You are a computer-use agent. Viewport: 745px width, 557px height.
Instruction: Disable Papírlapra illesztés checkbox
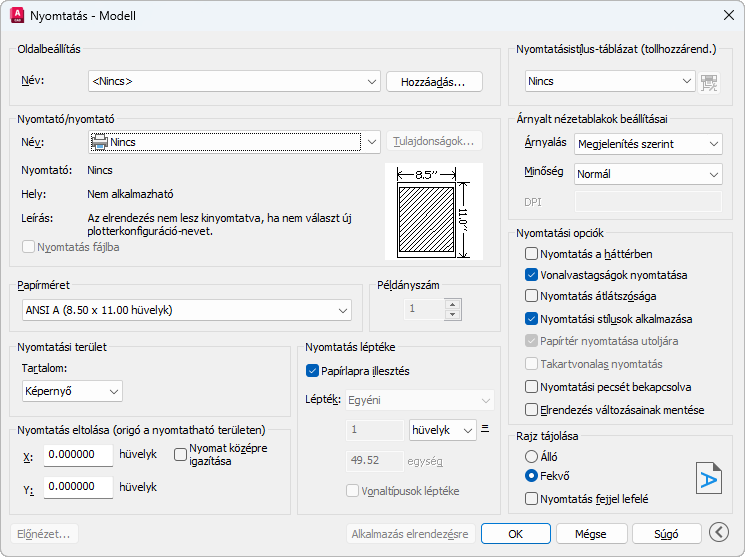point(313,371)
